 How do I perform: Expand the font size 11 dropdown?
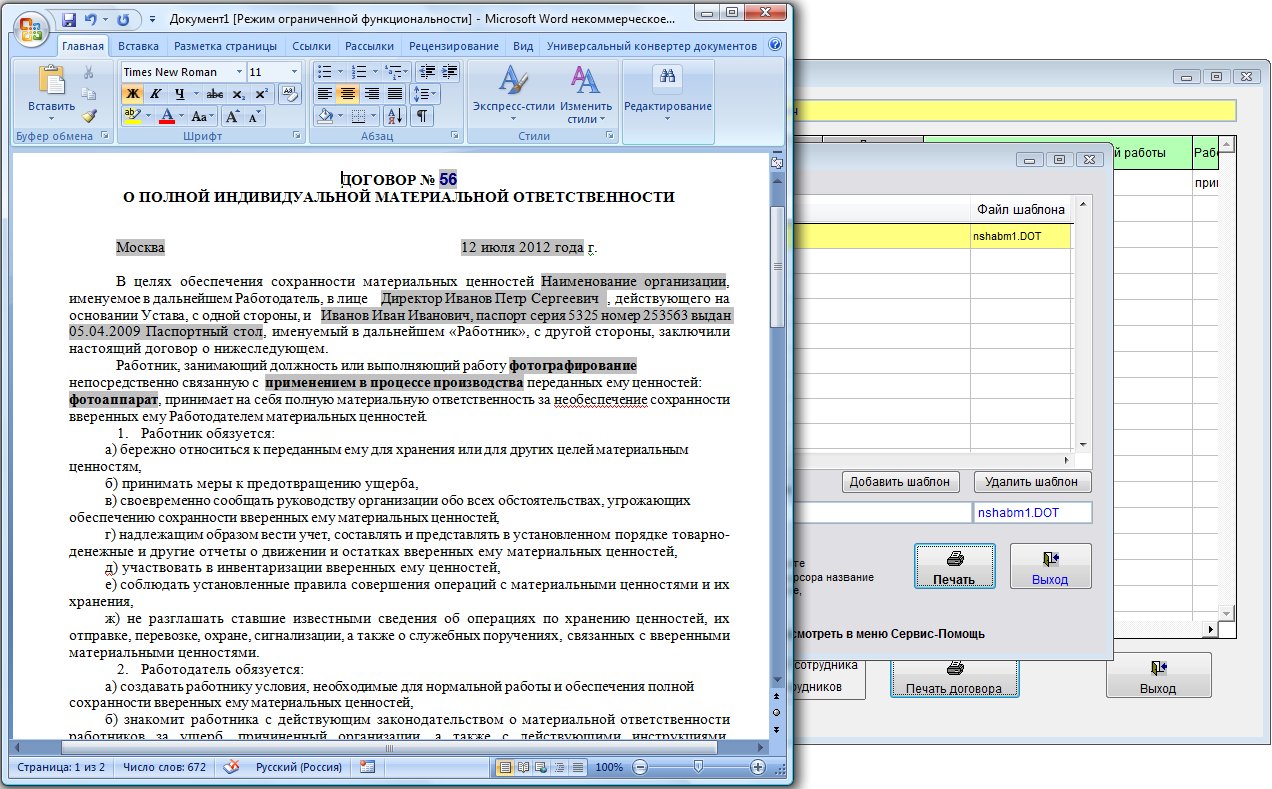[294, 72]
